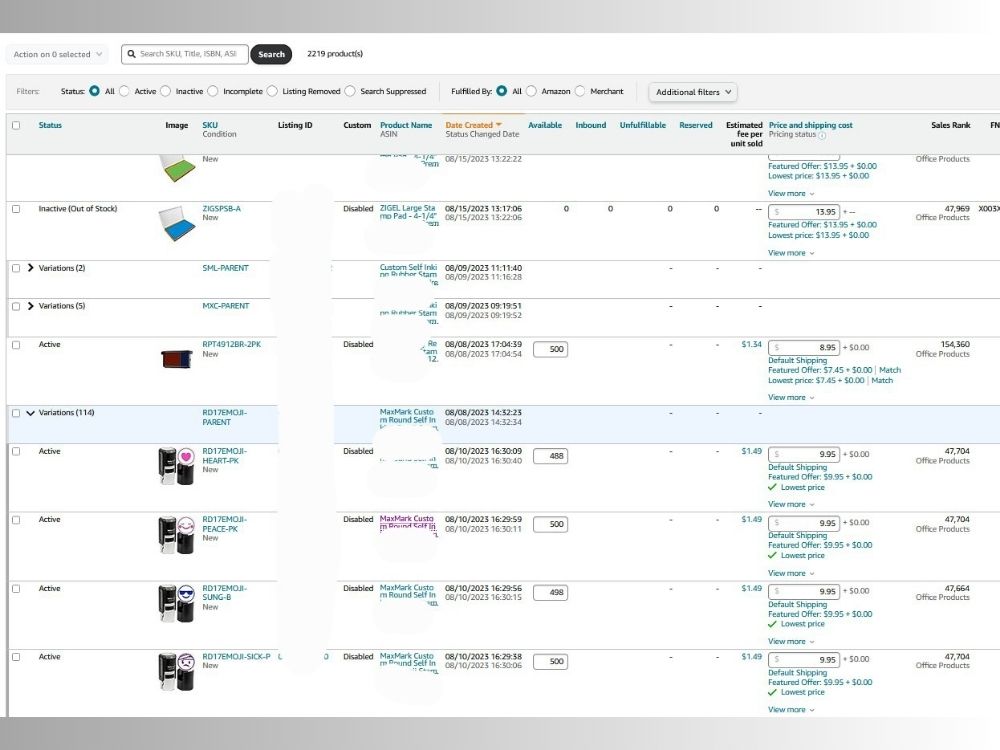The height and width of the screenshot is (750, 1000).
Task: Sort by Status column header
Action: pyautogui.click(x=50, y=125)
